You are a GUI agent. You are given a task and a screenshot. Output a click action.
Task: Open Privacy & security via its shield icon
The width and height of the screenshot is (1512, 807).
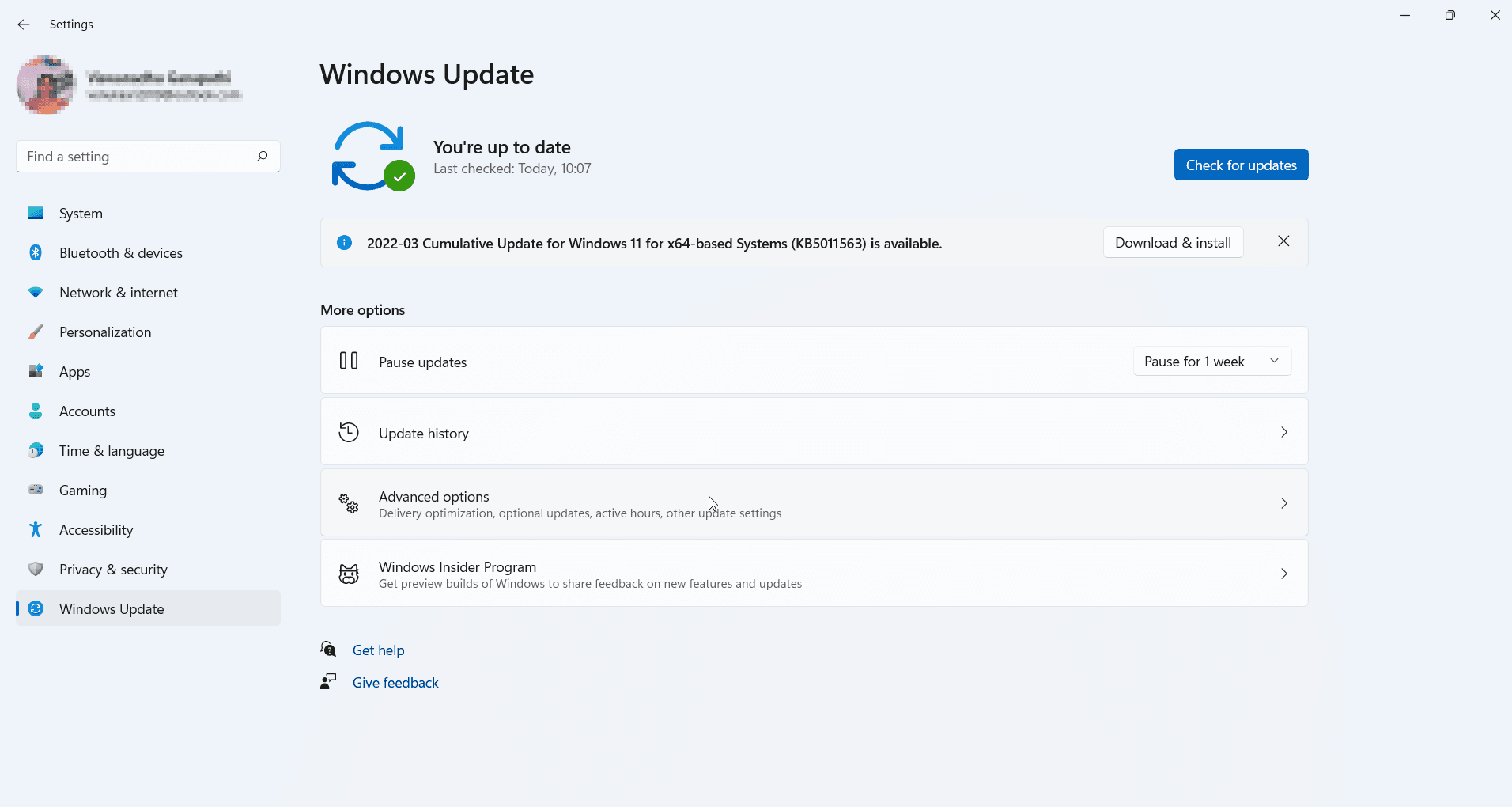[36, 569]
